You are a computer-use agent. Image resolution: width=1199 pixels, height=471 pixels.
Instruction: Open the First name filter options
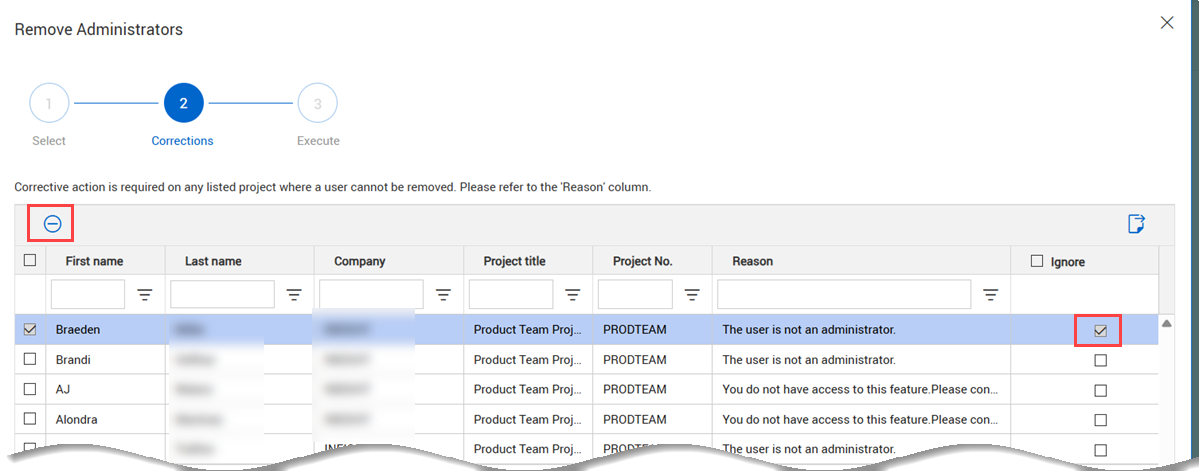coord(145,295)
